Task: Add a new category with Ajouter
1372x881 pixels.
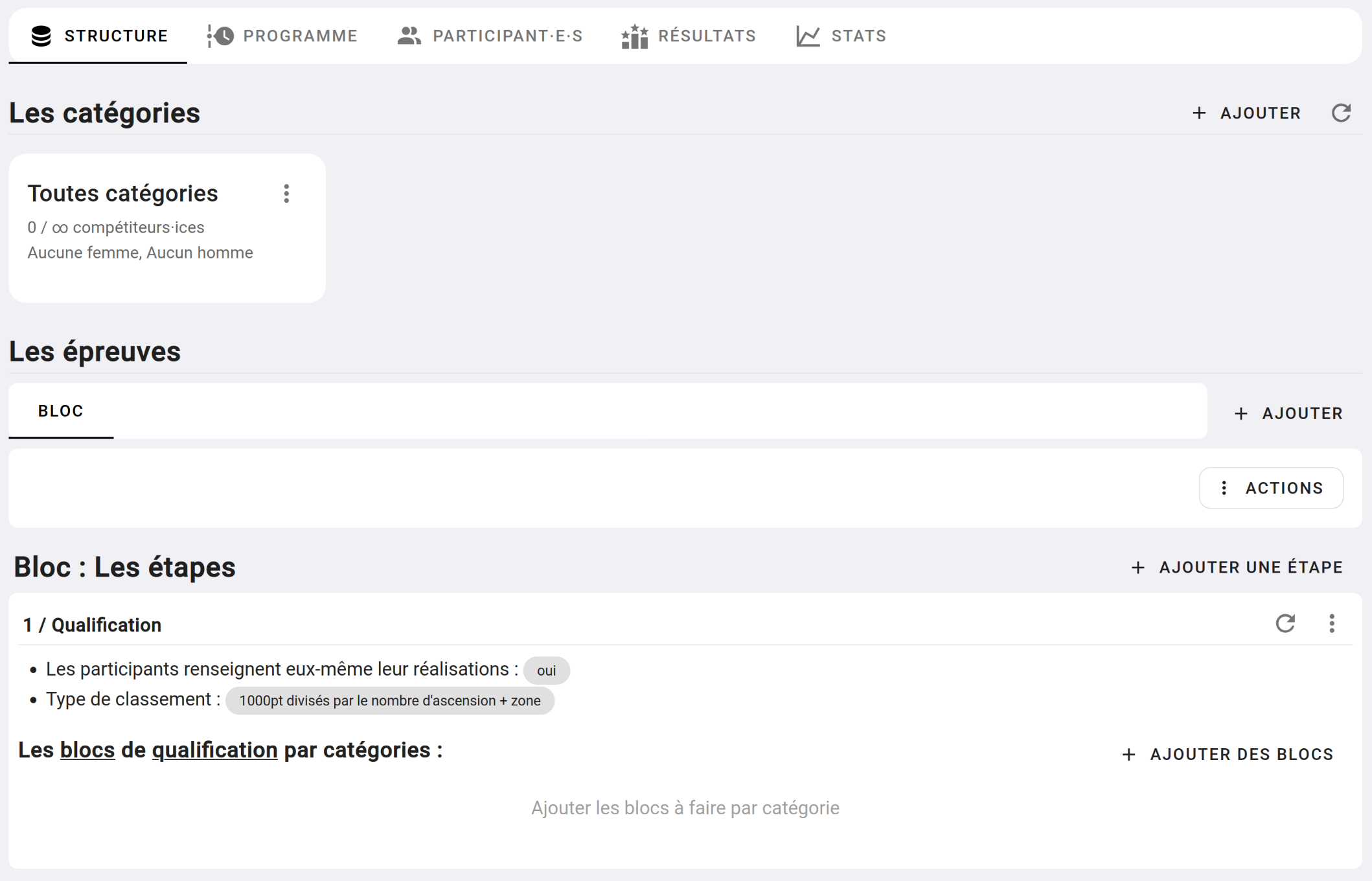Action: (1247, 113)
